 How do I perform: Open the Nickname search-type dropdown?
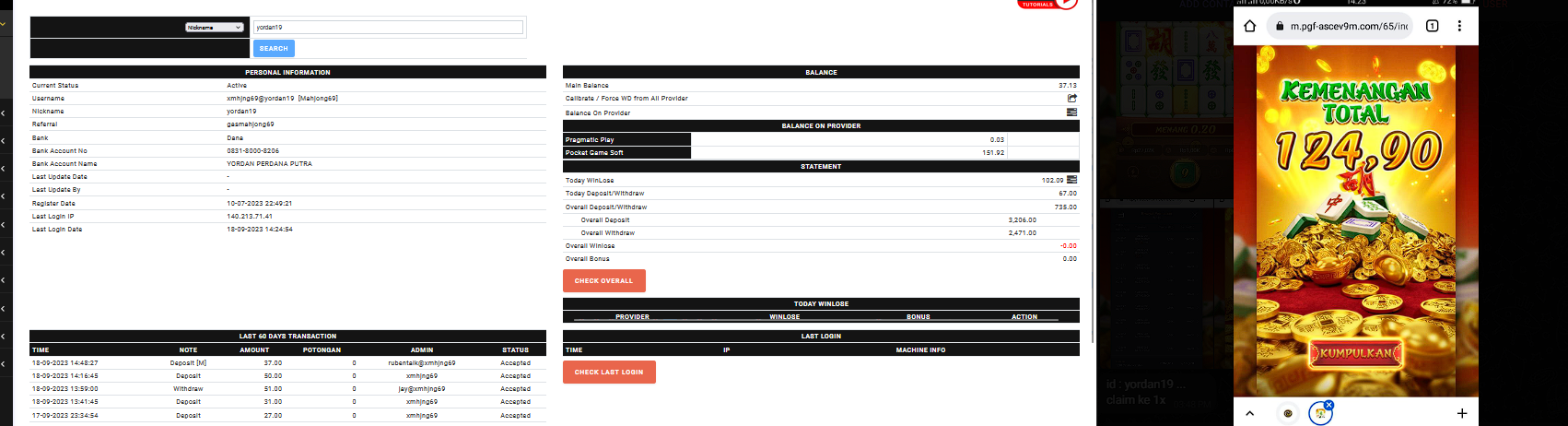215,28
